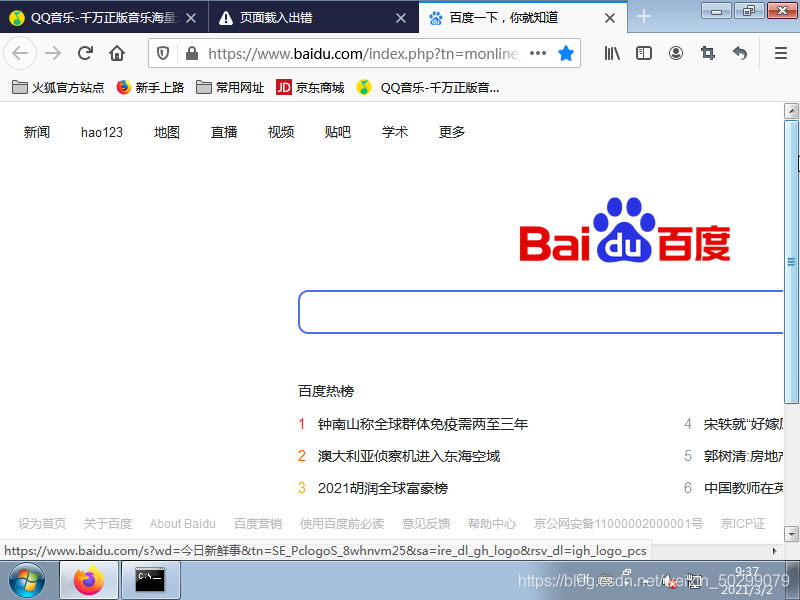The width and height of the screenshot is (800, 600).
Task: Open 京公网安备11000002000001号 link
Action: (x=618, y=523)
